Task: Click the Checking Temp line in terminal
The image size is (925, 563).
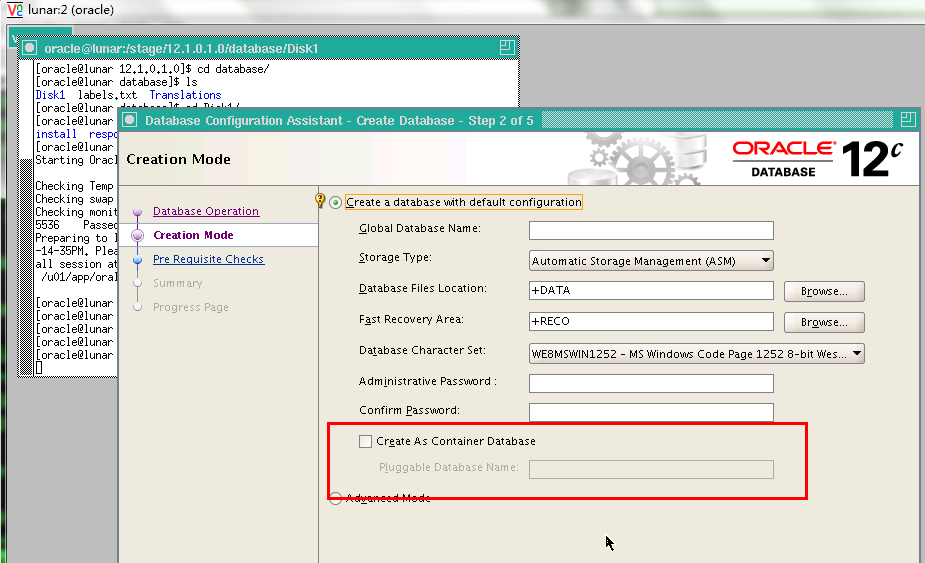Action: (x=74, y=186)
